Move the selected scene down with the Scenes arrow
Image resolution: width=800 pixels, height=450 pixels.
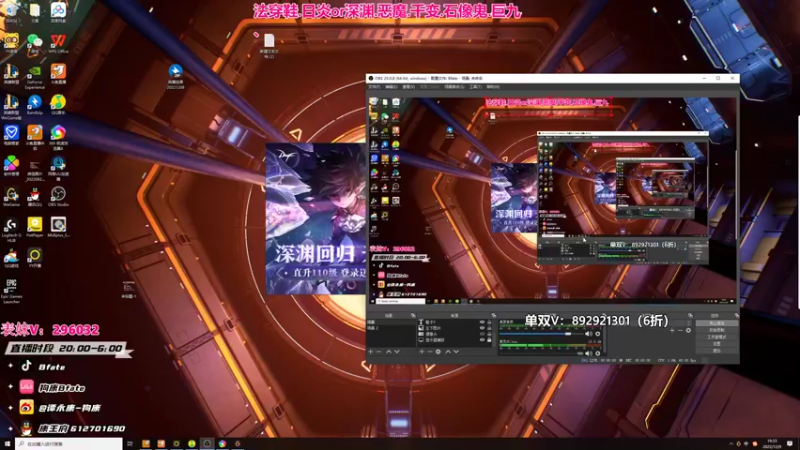396,352
